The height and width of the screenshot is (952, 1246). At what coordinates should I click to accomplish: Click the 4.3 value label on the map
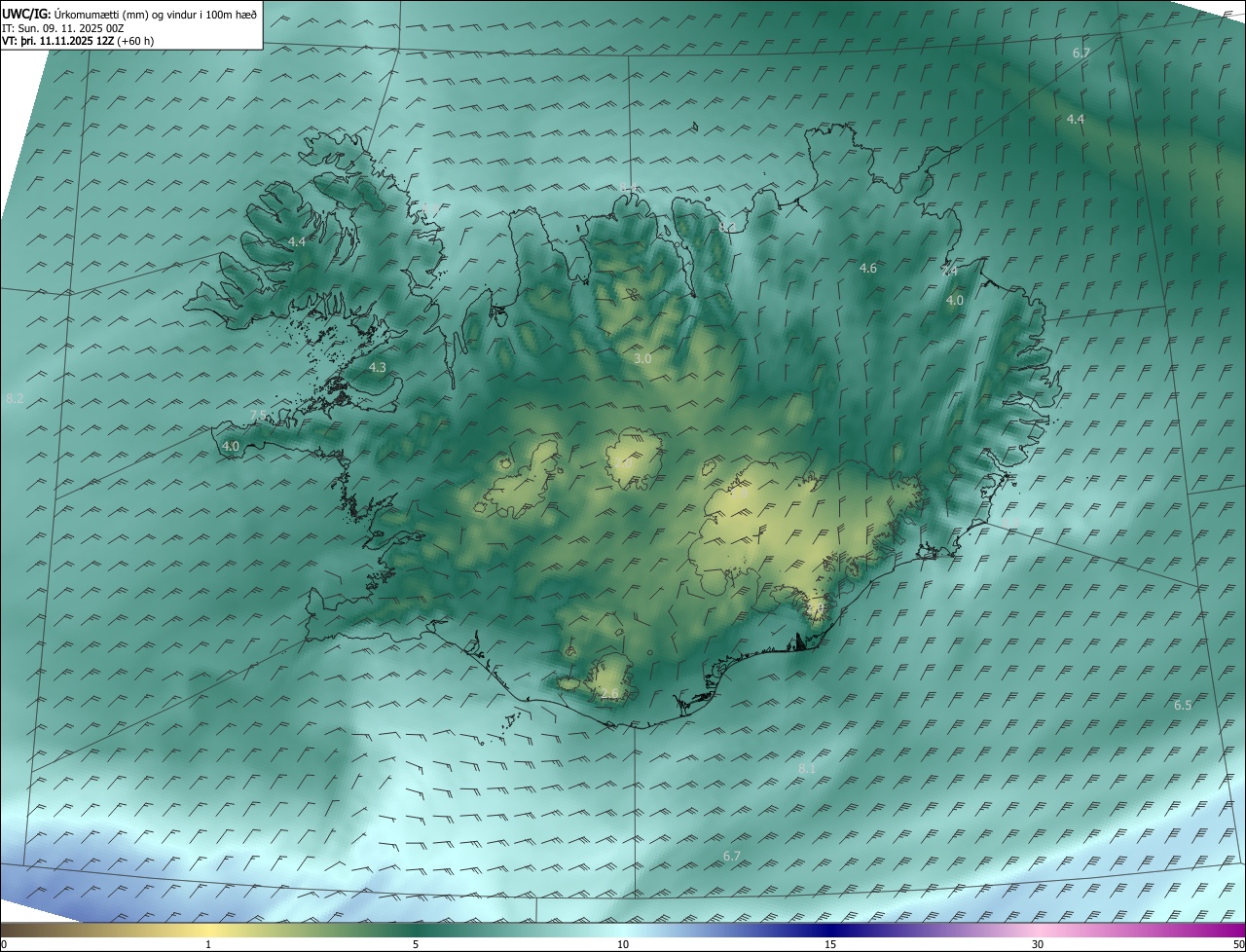[378, 368]
